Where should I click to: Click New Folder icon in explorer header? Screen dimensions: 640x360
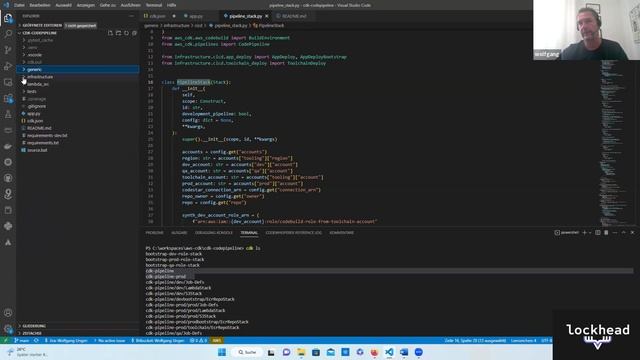point(118,33)
